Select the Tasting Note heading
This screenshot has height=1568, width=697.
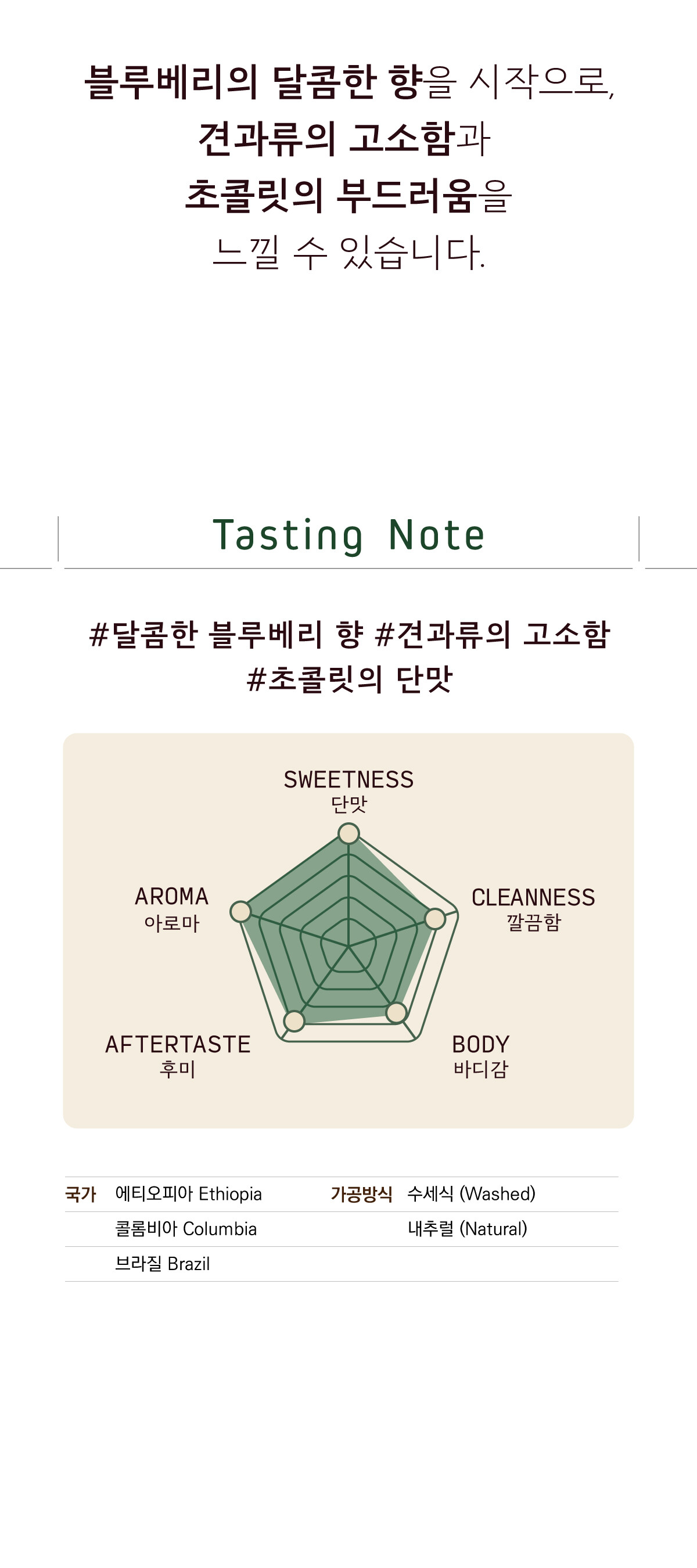coord(348,535)
